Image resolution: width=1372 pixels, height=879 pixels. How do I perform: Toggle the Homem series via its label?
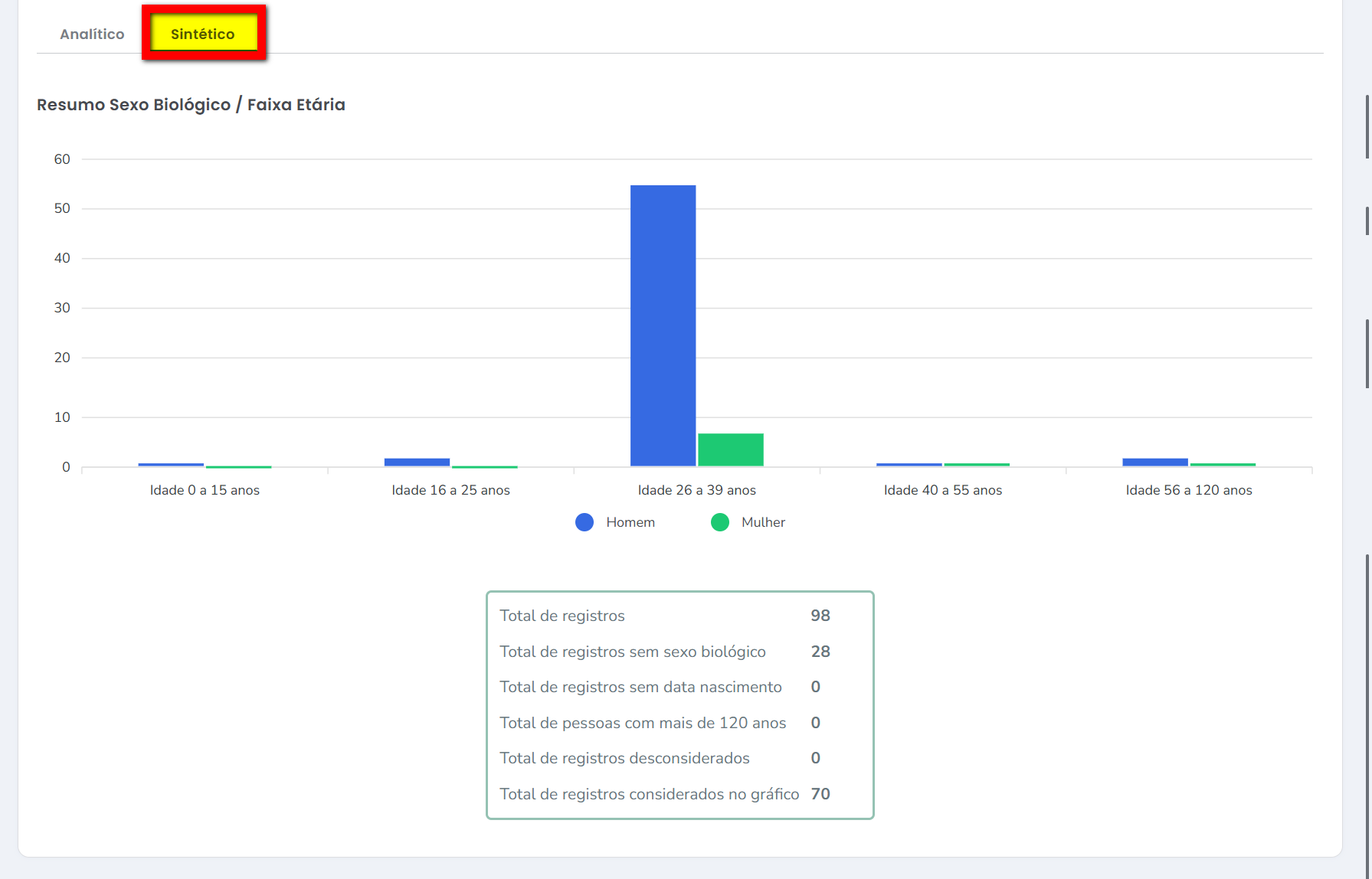point(630,522)
